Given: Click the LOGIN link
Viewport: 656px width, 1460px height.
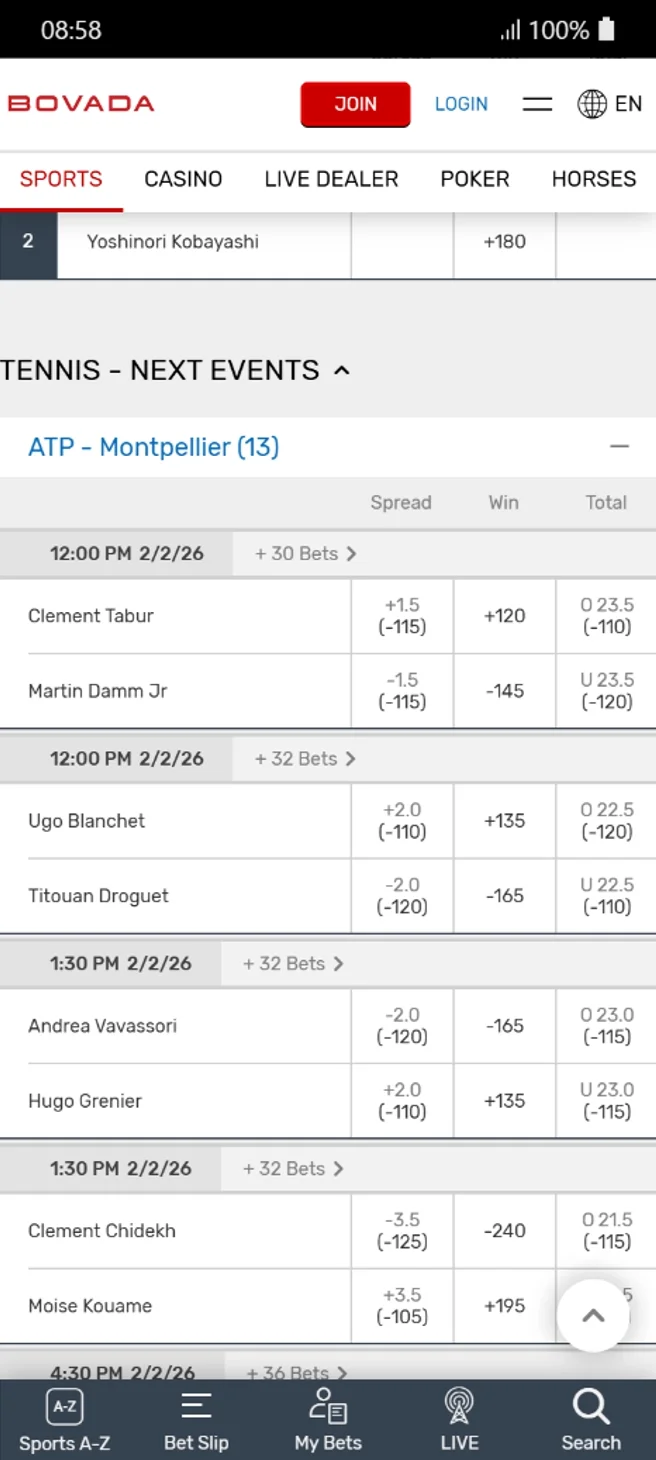Looking at the screenshot, I should pos(461,103).
